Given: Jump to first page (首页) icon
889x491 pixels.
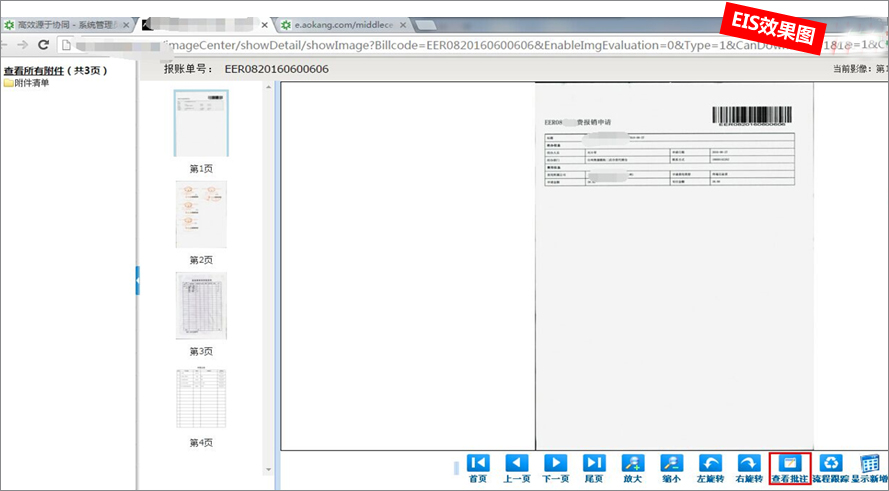Looking at the screenshot, I should pyautogui.click(x=478, y=463).
